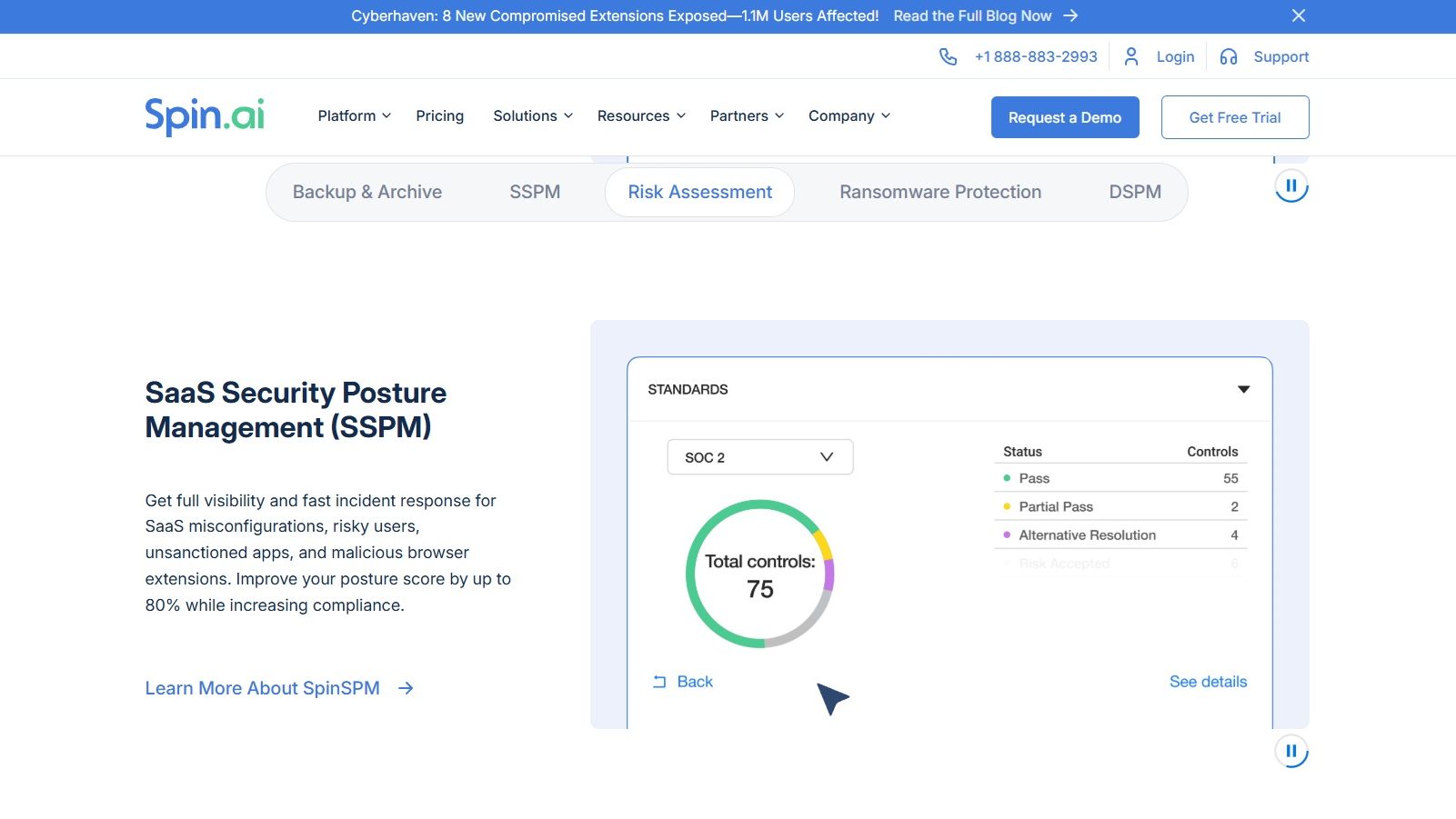
Task: Collapse the STANDARDS panel triangle
Action: [x=1243, y=389]
